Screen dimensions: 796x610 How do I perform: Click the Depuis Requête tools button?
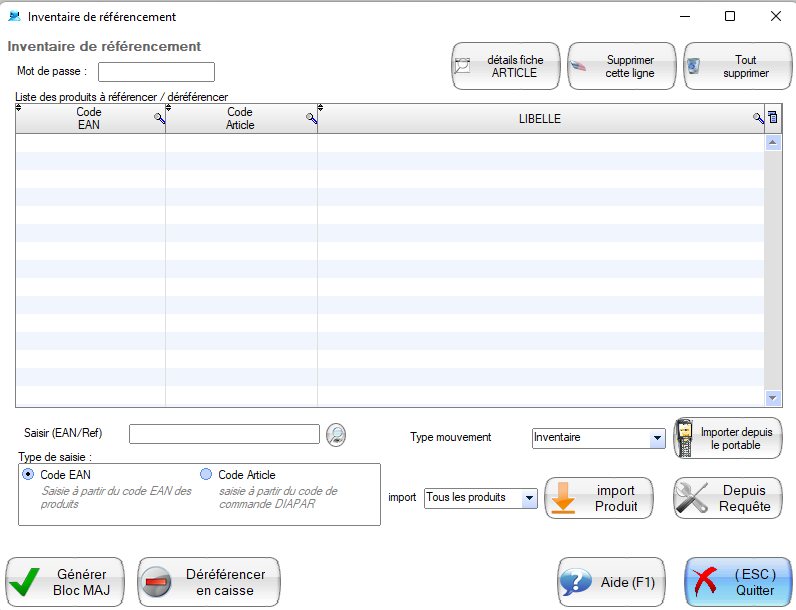728,498
